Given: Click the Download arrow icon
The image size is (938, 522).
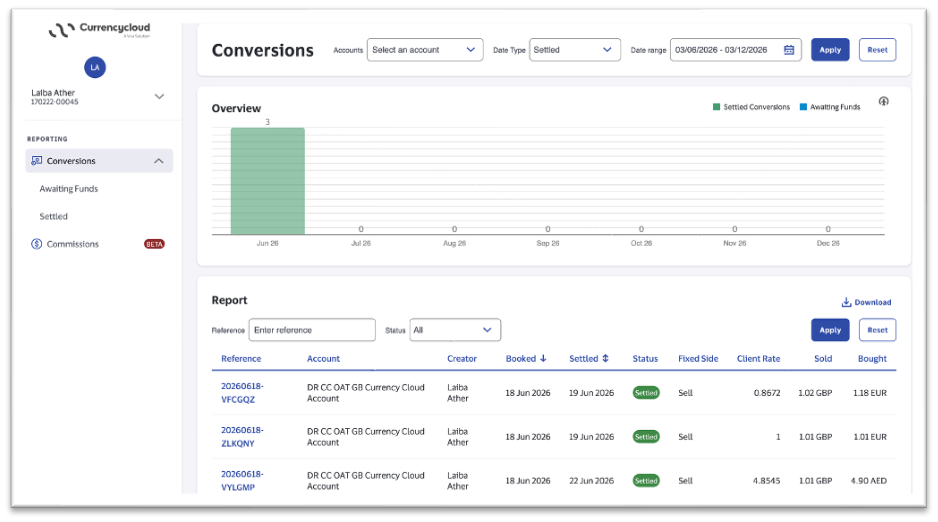Looking at the screenshot, I should [846, 302].
